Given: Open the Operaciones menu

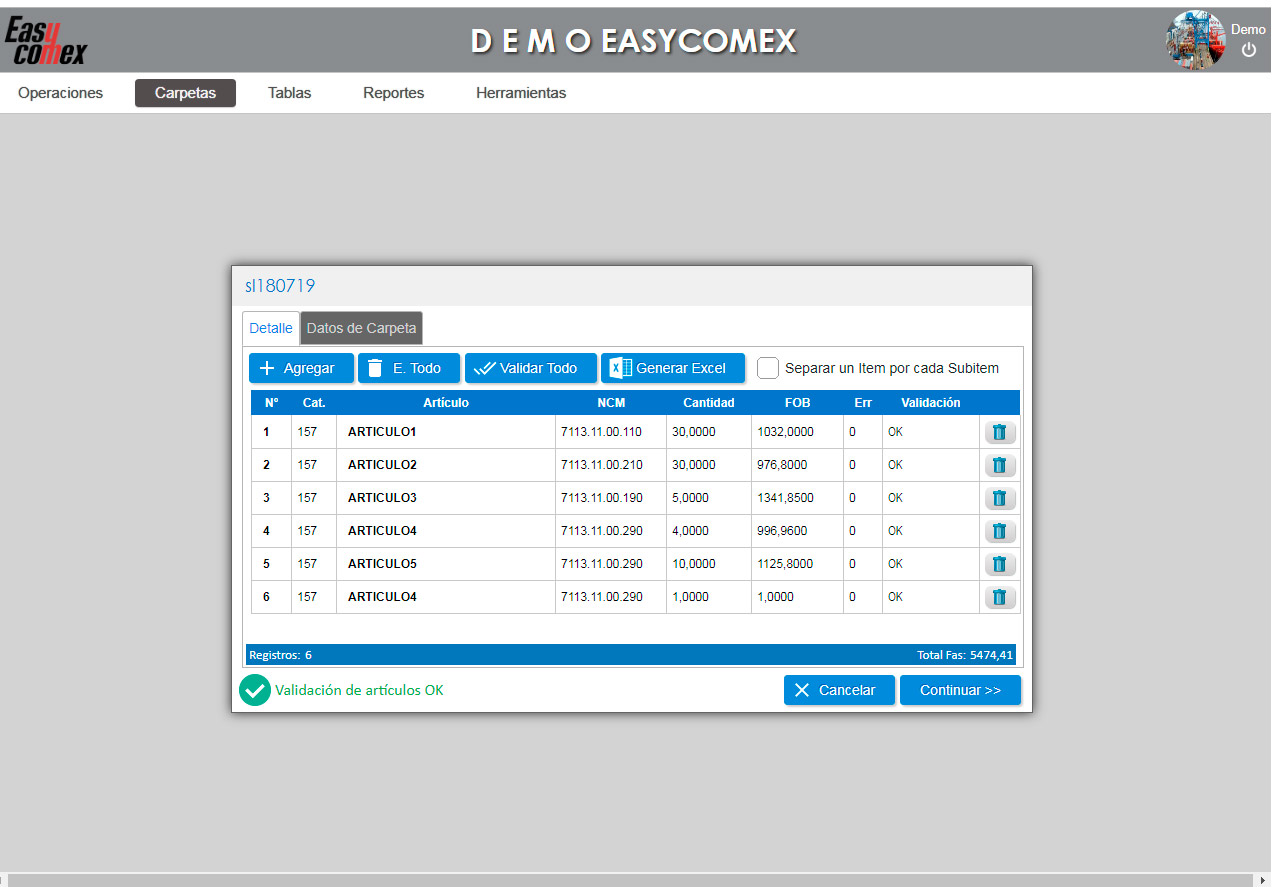Looking at the screenshot, I should (60, 93).
